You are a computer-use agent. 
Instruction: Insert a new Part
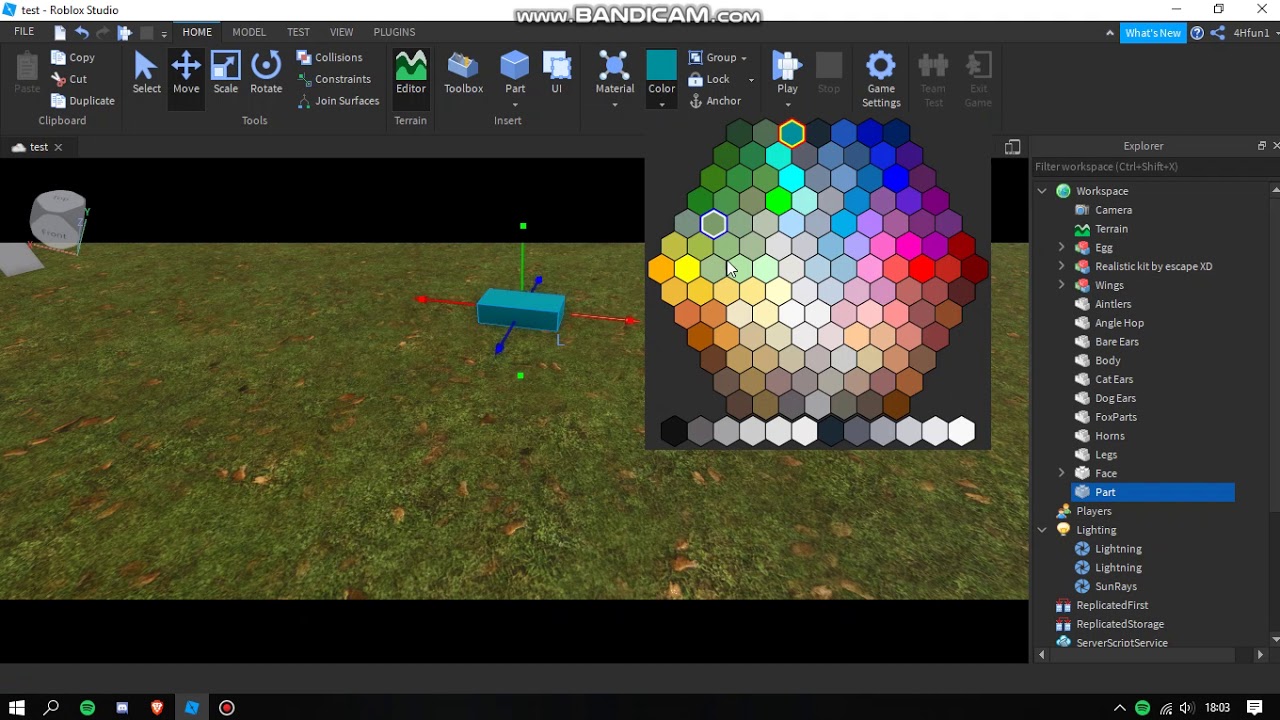tap(515, 73)
